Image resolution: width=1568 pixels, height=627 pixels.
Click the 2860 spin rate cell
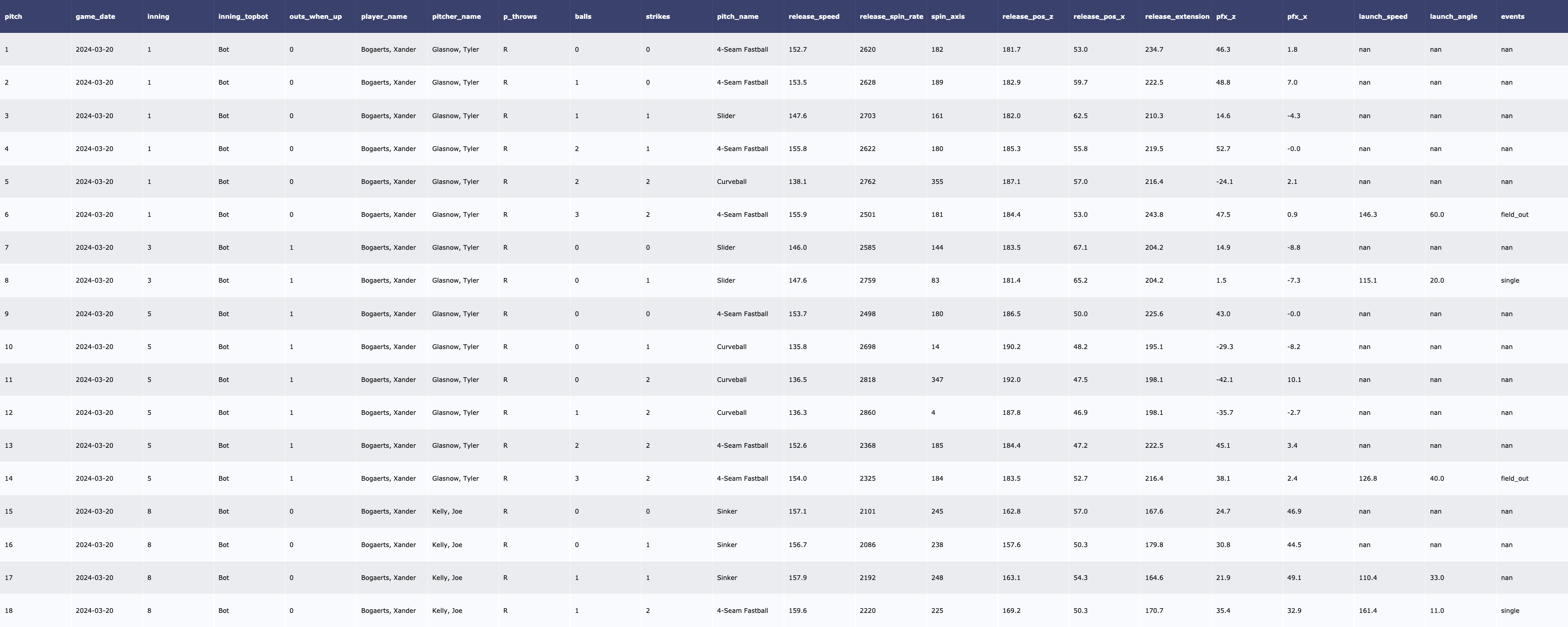tap(868, 413)
